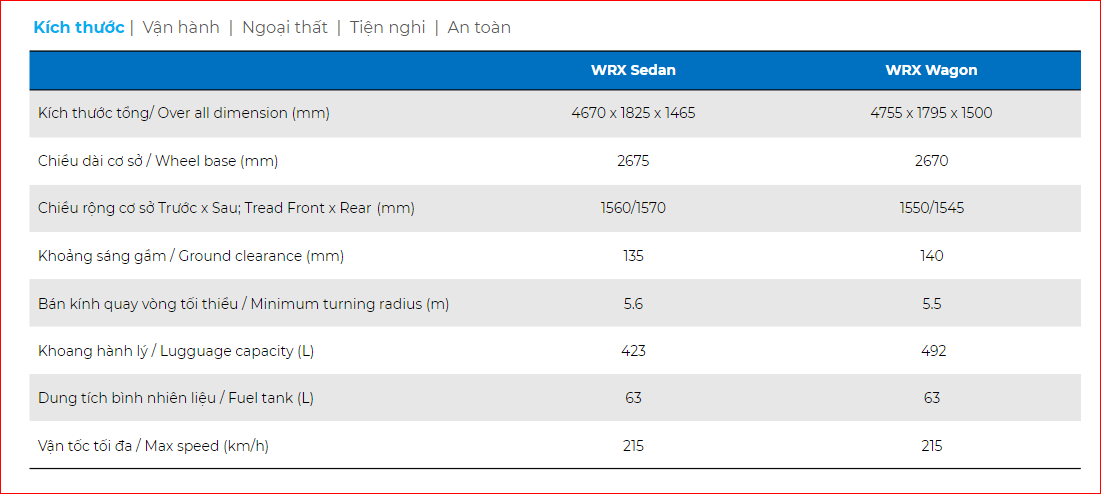Open the Ngoại thất tab

[x=284, y=27]
